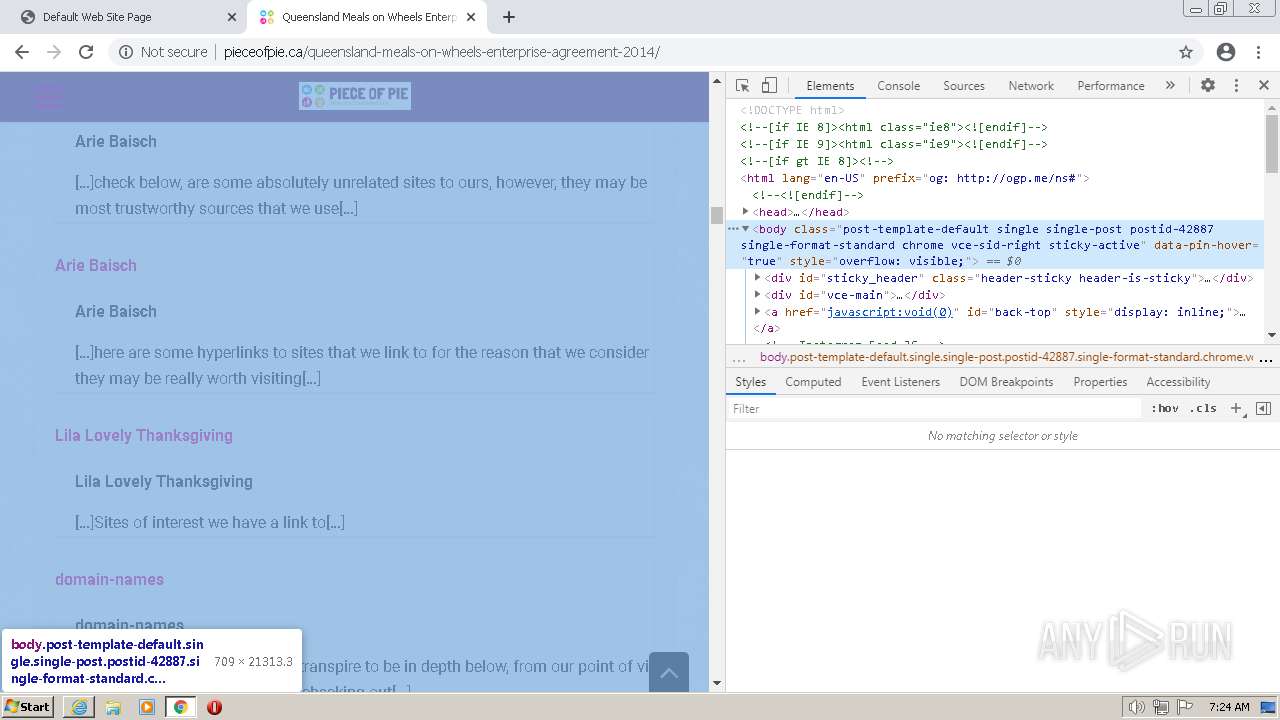Switch to the Performance tab
This screenshot has width=1280, height=720.
pos(1110,86)
